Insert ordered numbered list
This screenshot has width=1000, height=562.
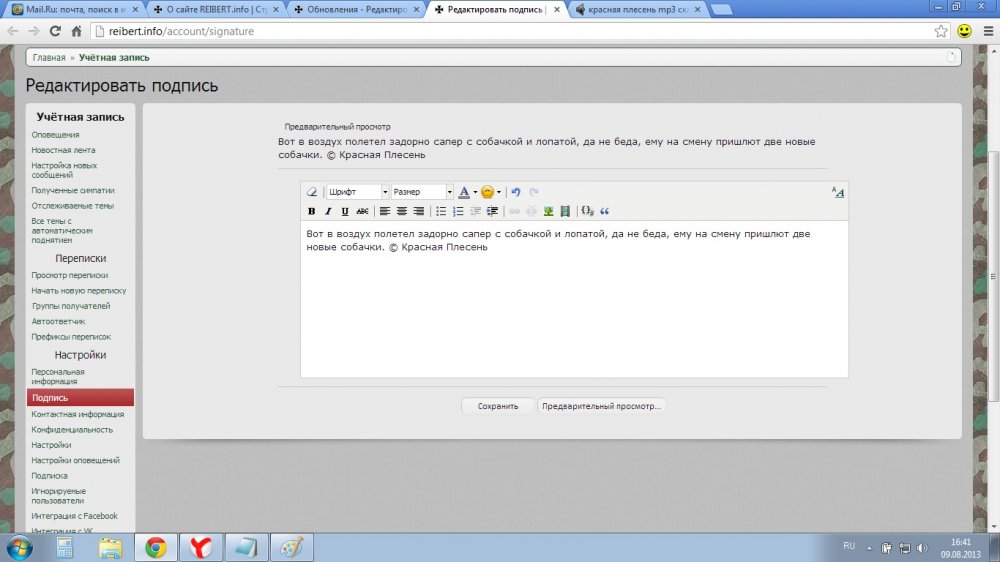458,211
